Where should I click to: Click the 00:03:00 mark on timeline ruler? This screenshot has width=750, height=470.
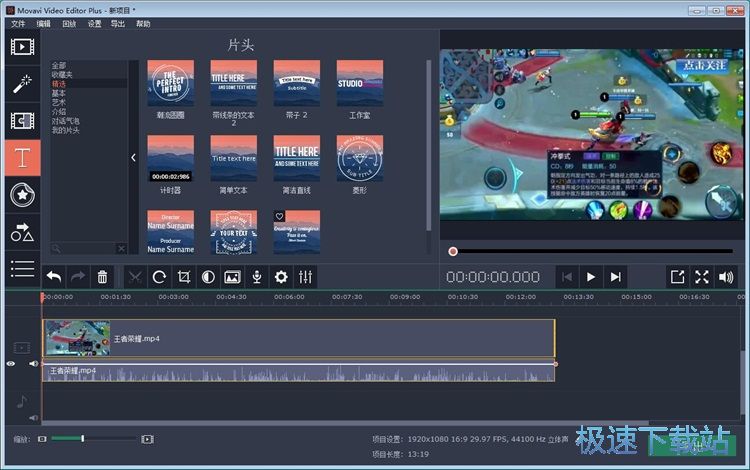pyautogui.click(x=173, y=297)
